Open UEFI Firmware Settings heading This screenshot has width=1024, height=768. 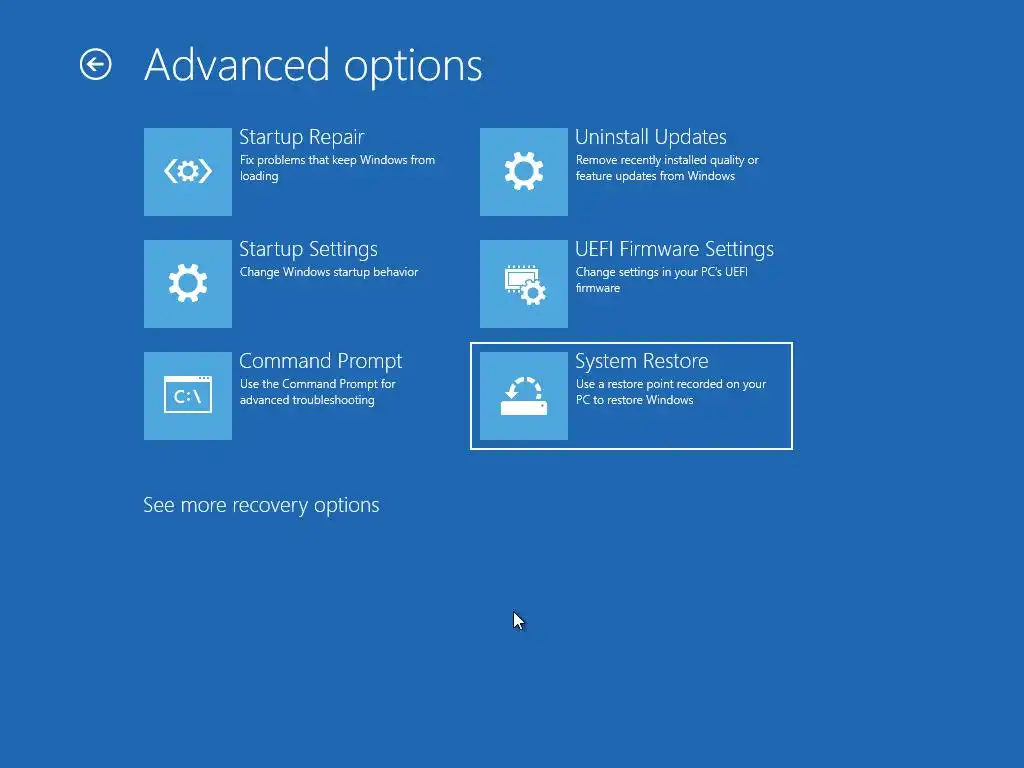674,249
